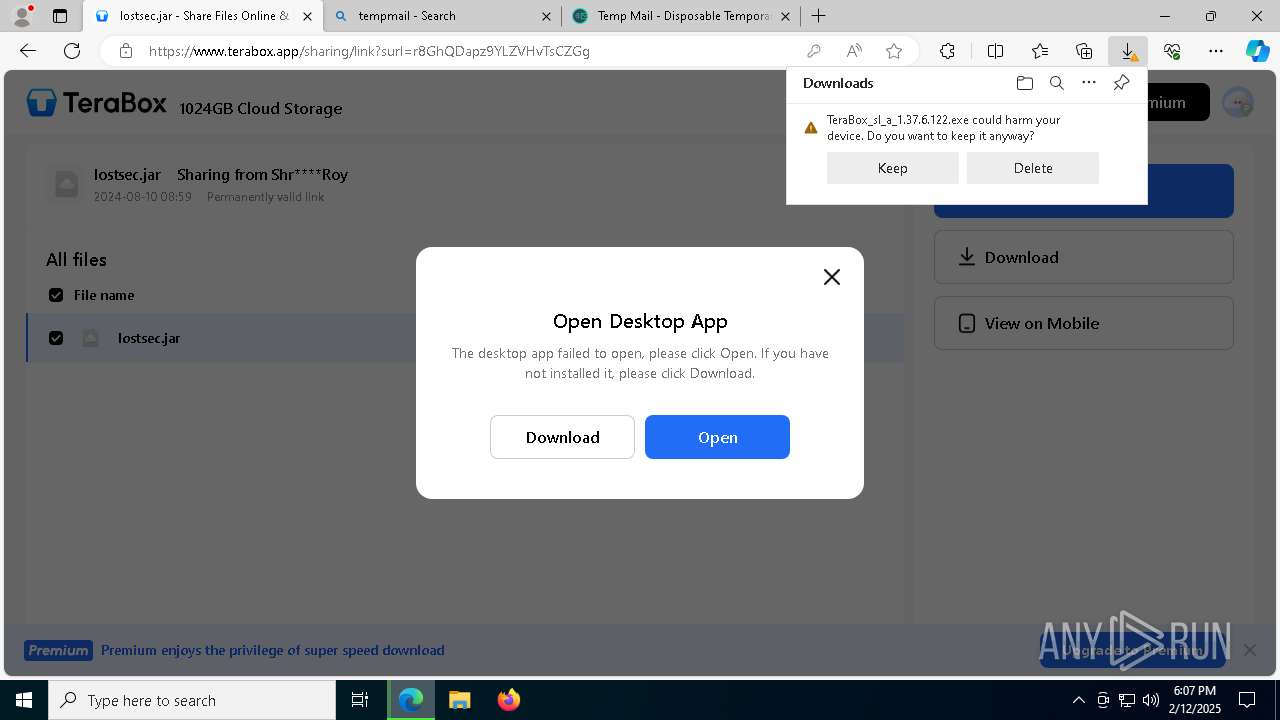
Task: Open the volume control in system tray
Action: pyautogui.click(x=1151, y=700)
